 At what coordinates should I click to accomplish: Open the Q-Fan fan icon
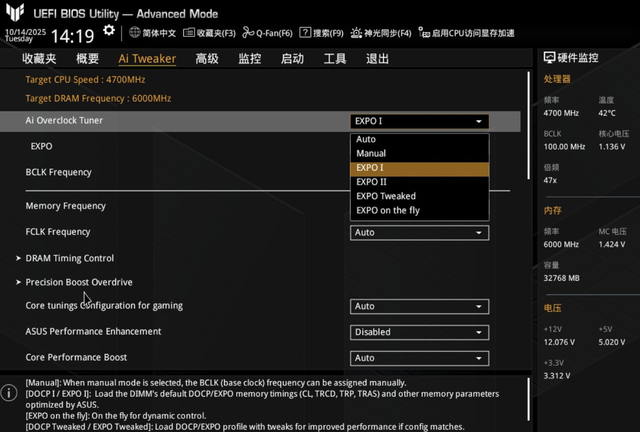tap(248, 33)
